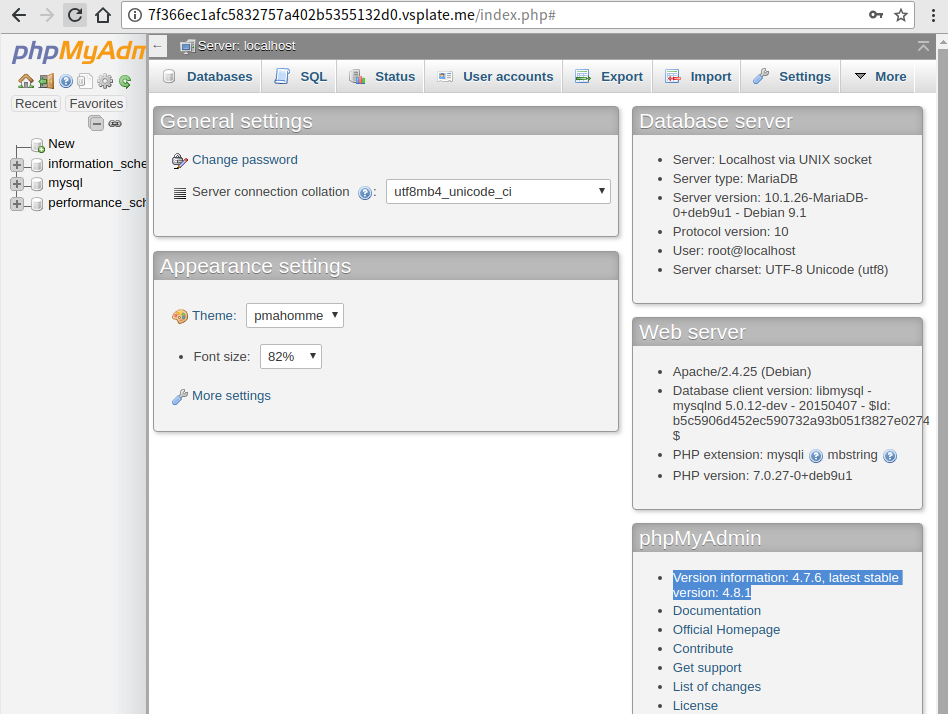The image size is (948, 714).
Task: Expand the information_schema database tree
Action: tap(17, 164)
